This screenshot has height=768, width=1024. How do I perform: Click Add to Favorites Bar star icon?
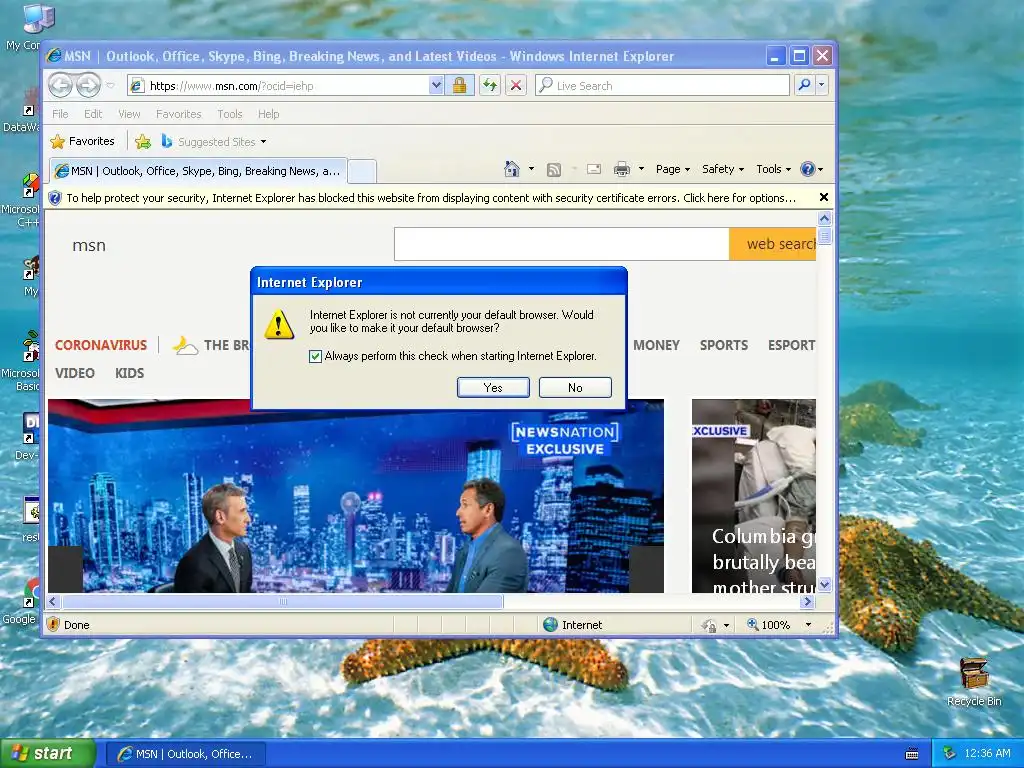click(143, 142)
